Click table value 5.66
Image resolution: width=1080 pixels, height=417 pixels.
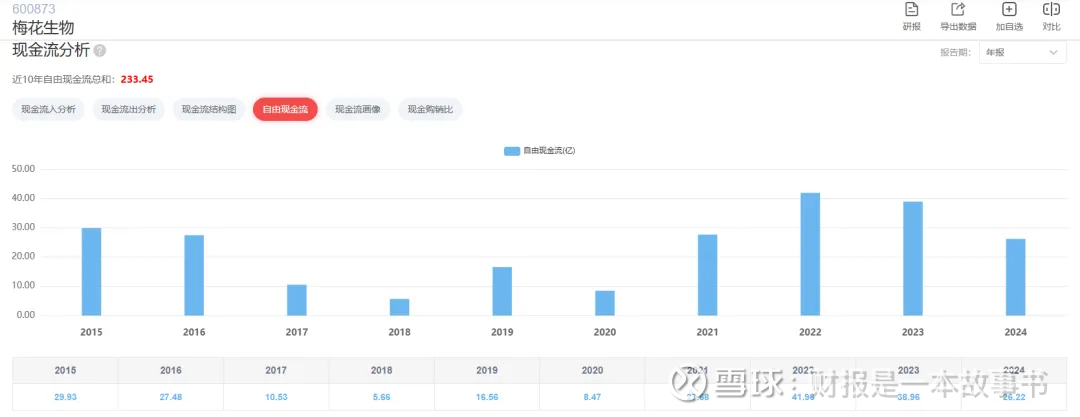pos(381,397)
